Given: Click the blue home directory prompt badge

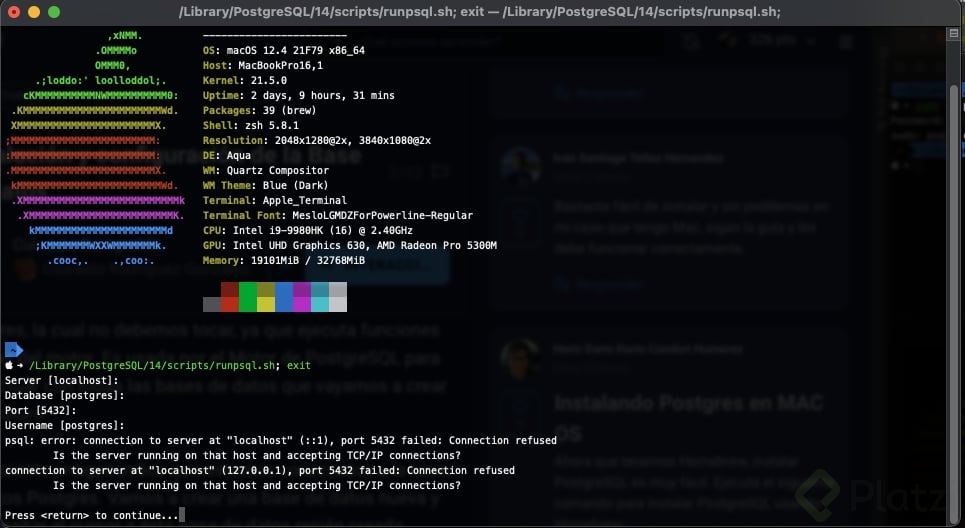Looking at the screenshot, I should pyautogui.click(x=14, y=350).
